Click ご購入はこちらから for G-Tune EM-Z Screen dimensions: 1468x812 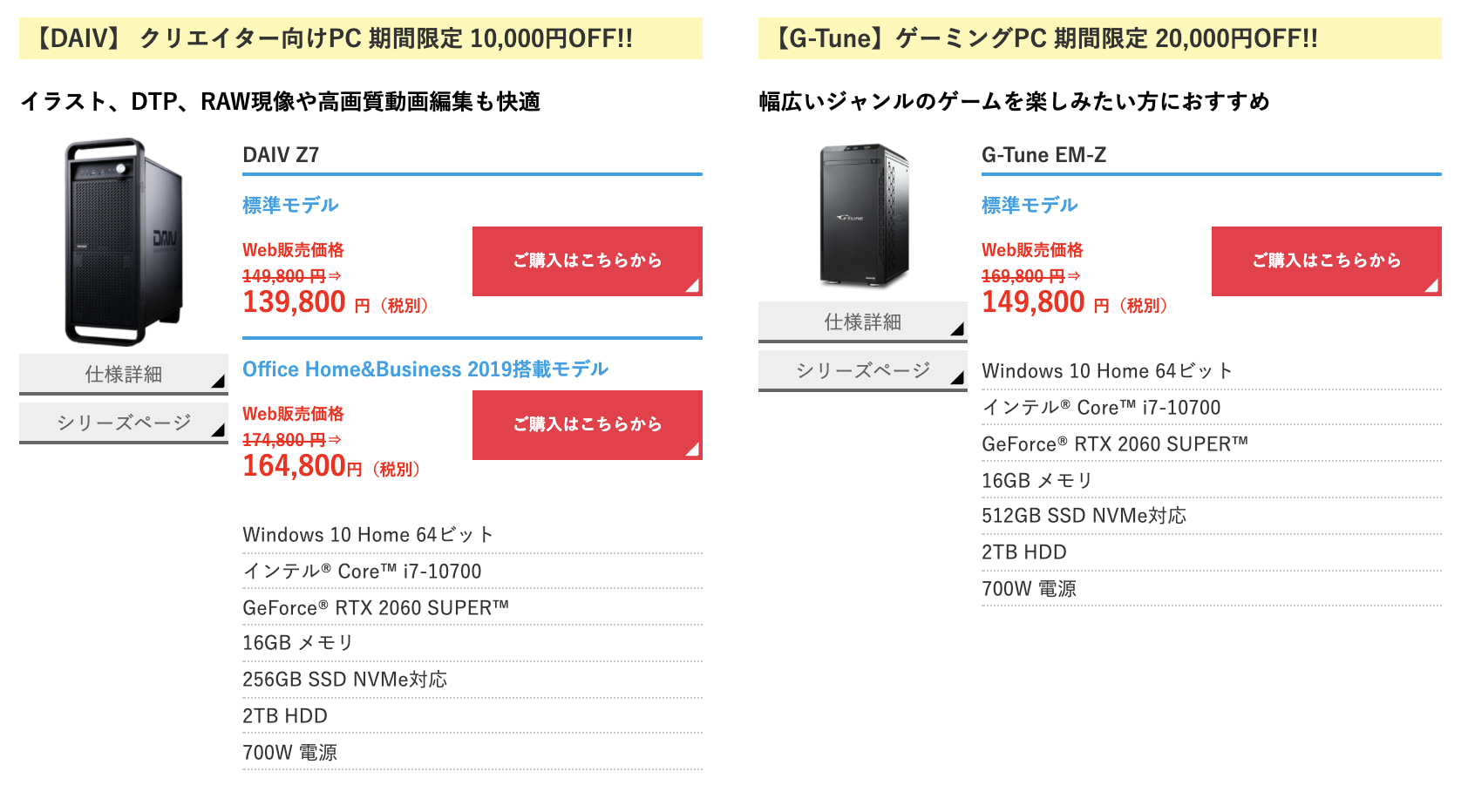[1327, 261]
